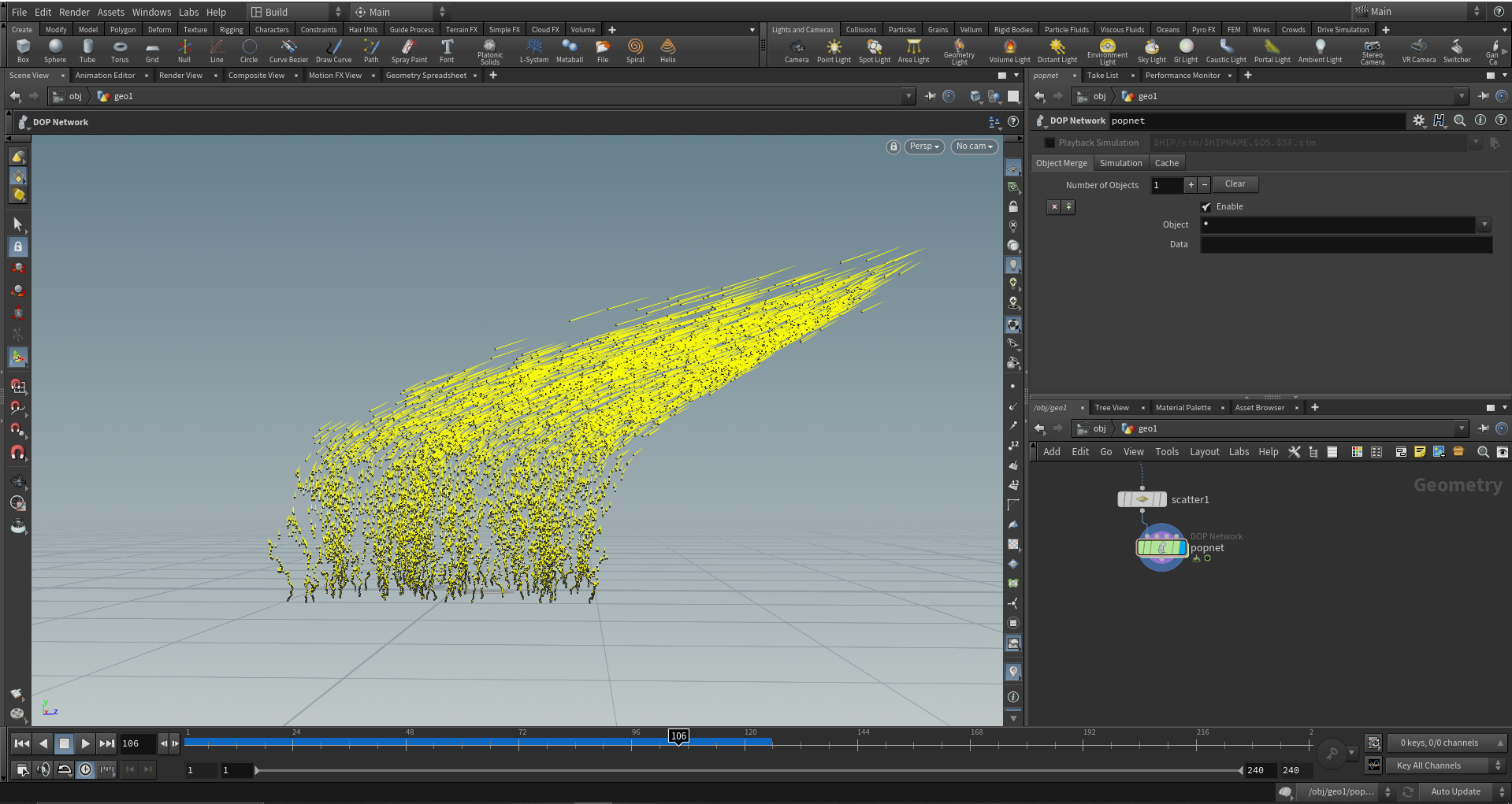
Task: Add a Point Light to the scene
Action: 833,50
